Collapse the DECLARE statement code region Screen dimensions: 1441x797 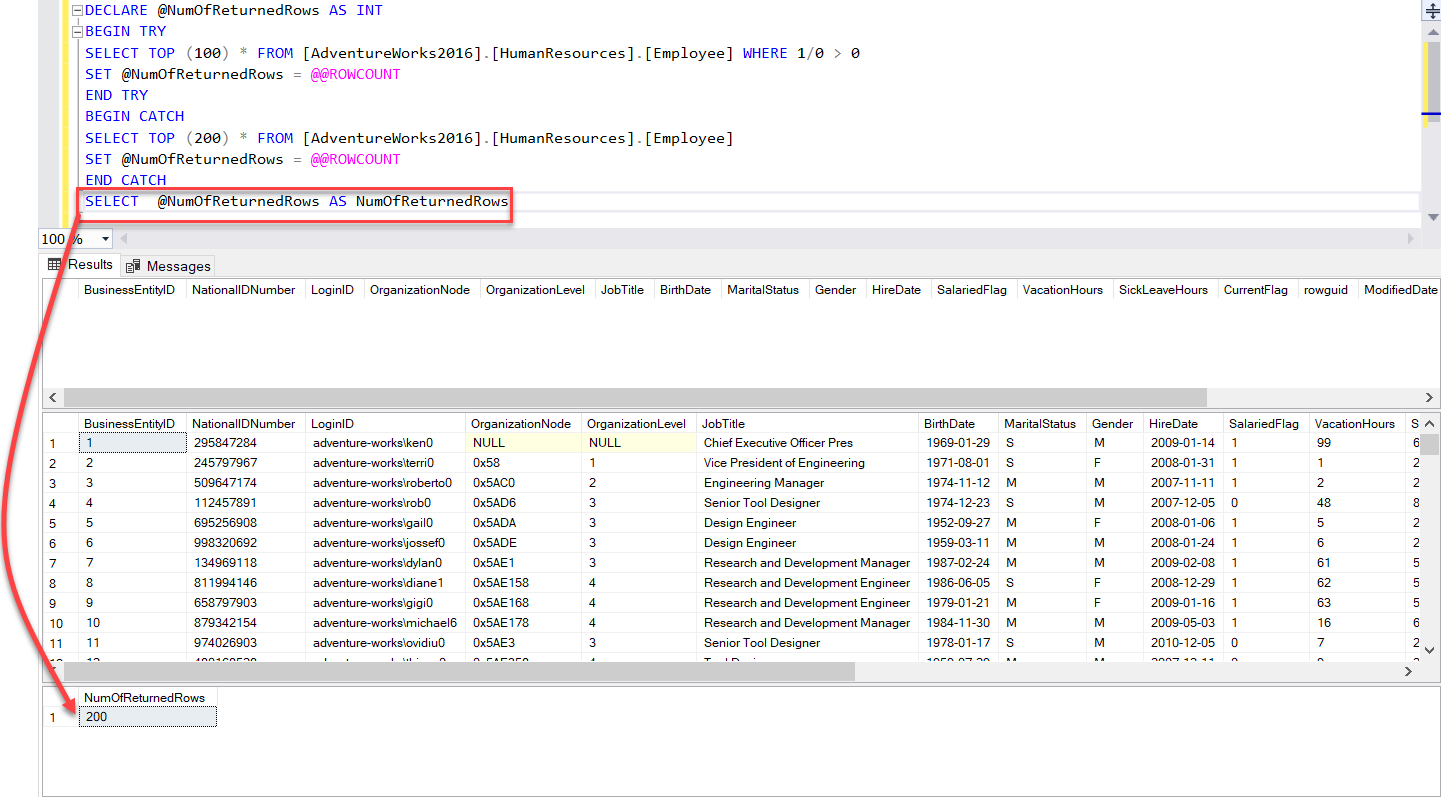(x=76, y=10)
